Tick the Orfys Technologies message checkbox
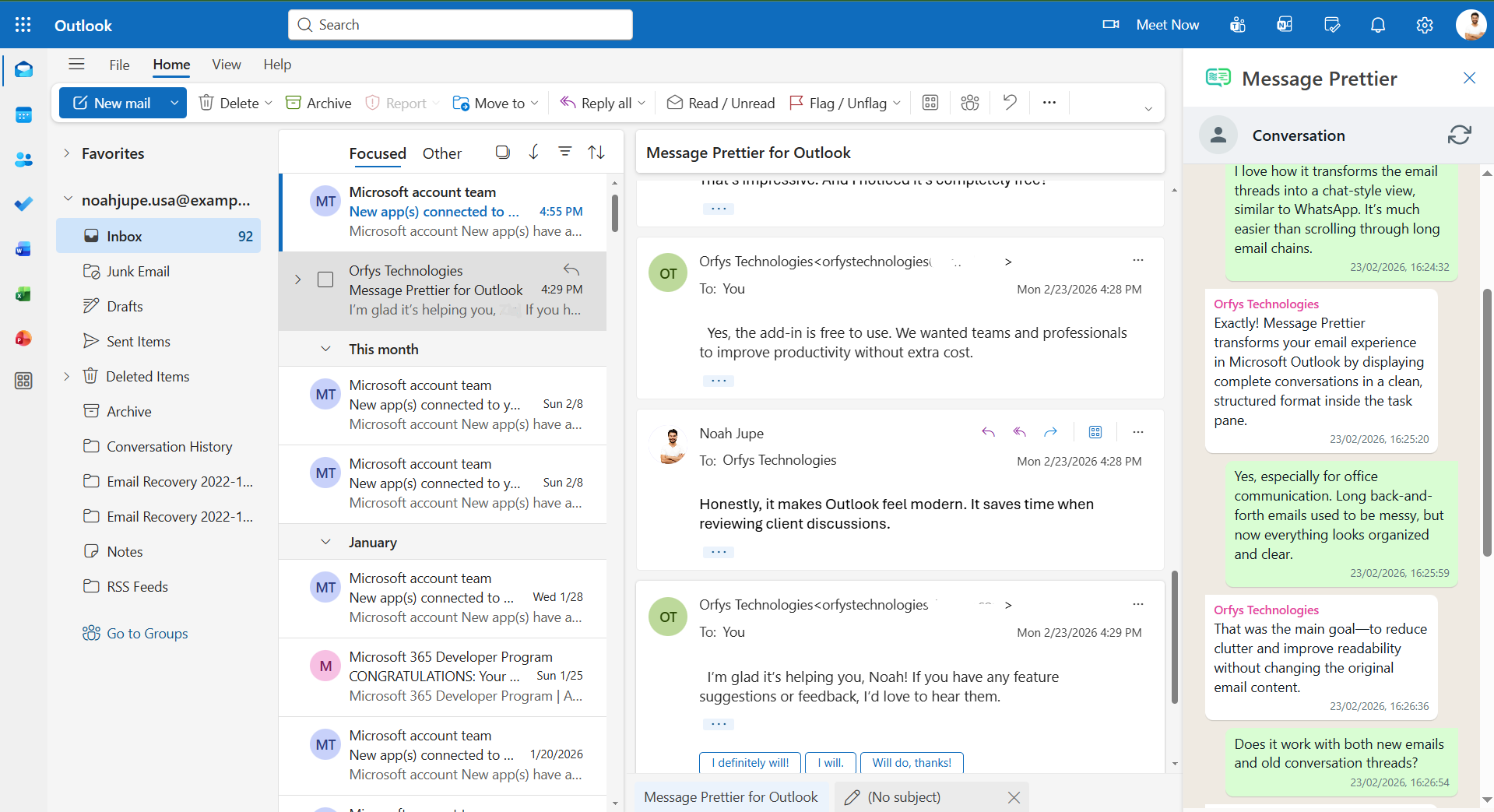The height and width of the screenshot is (812, 1494). click(325, 279)
